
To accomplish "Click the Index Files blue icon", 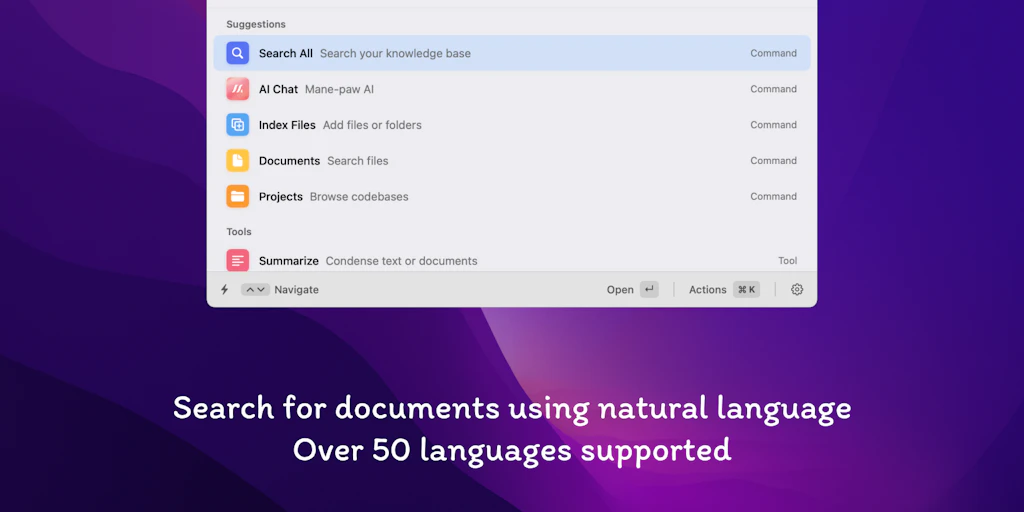I will tap(238, 125).
